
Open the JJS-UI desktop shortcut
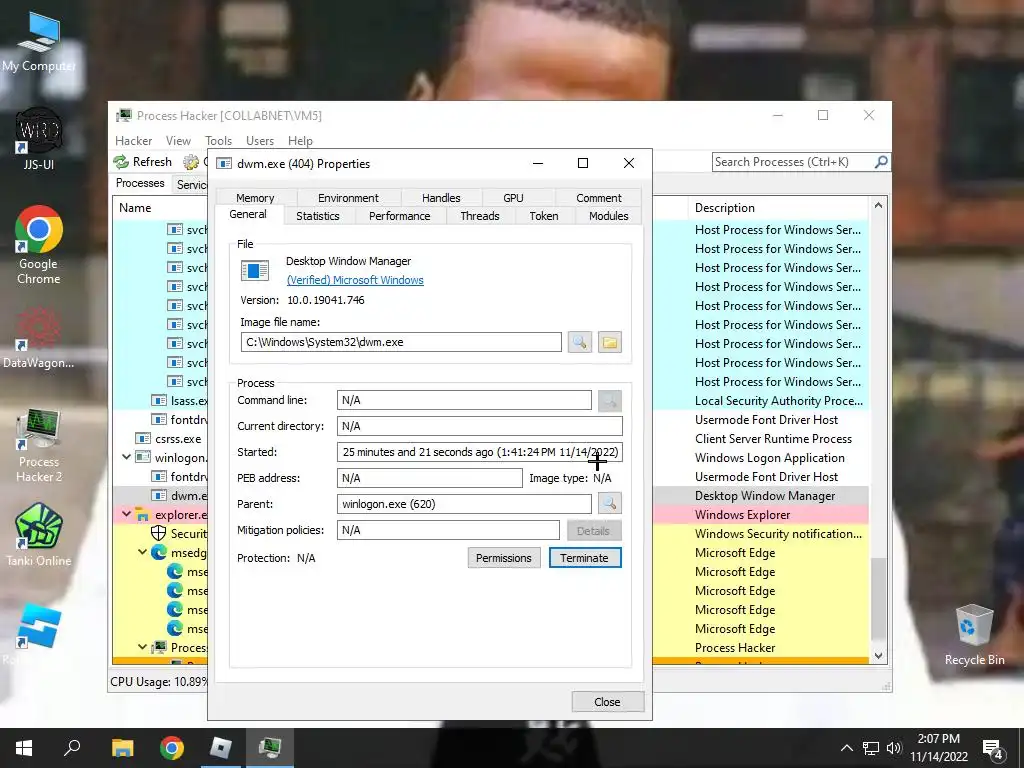[39, 140]
